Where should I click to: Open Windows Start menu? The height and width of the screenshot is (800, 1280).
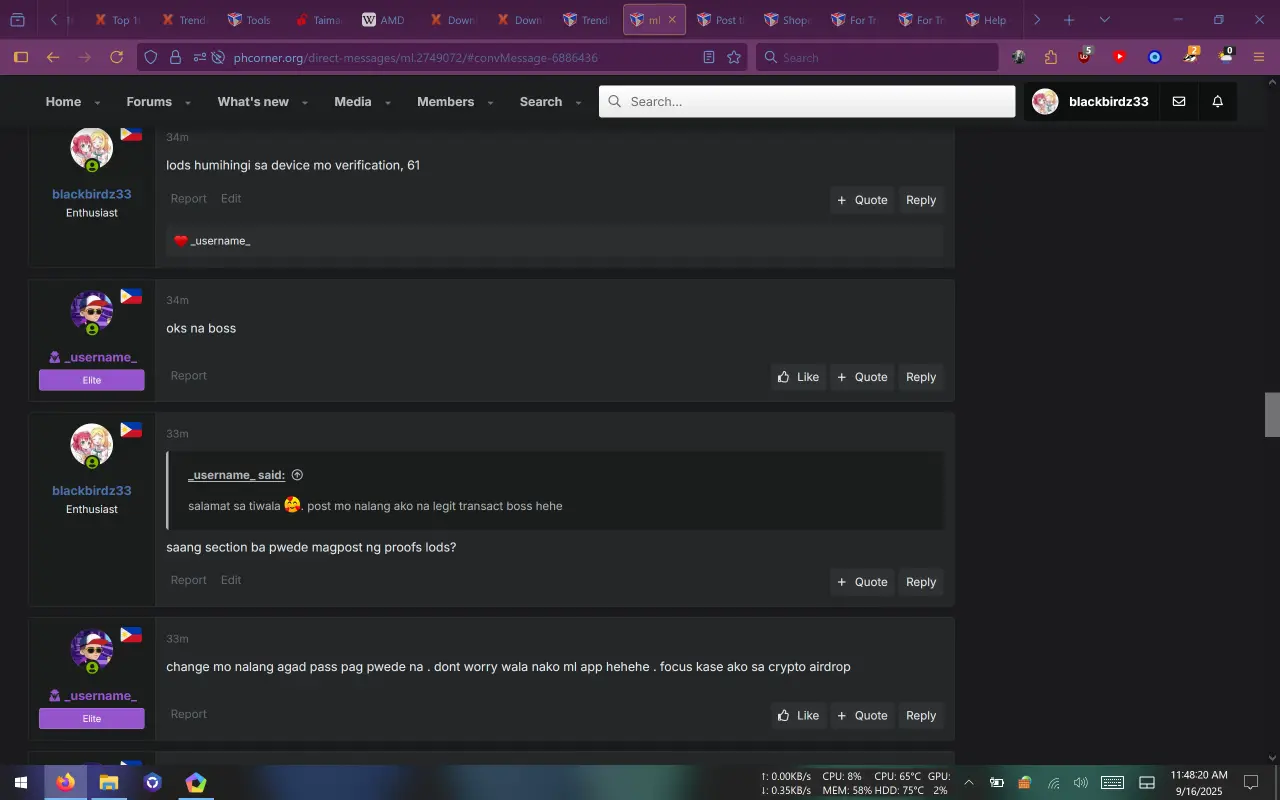pyautogui.click(x=20, y=782)
